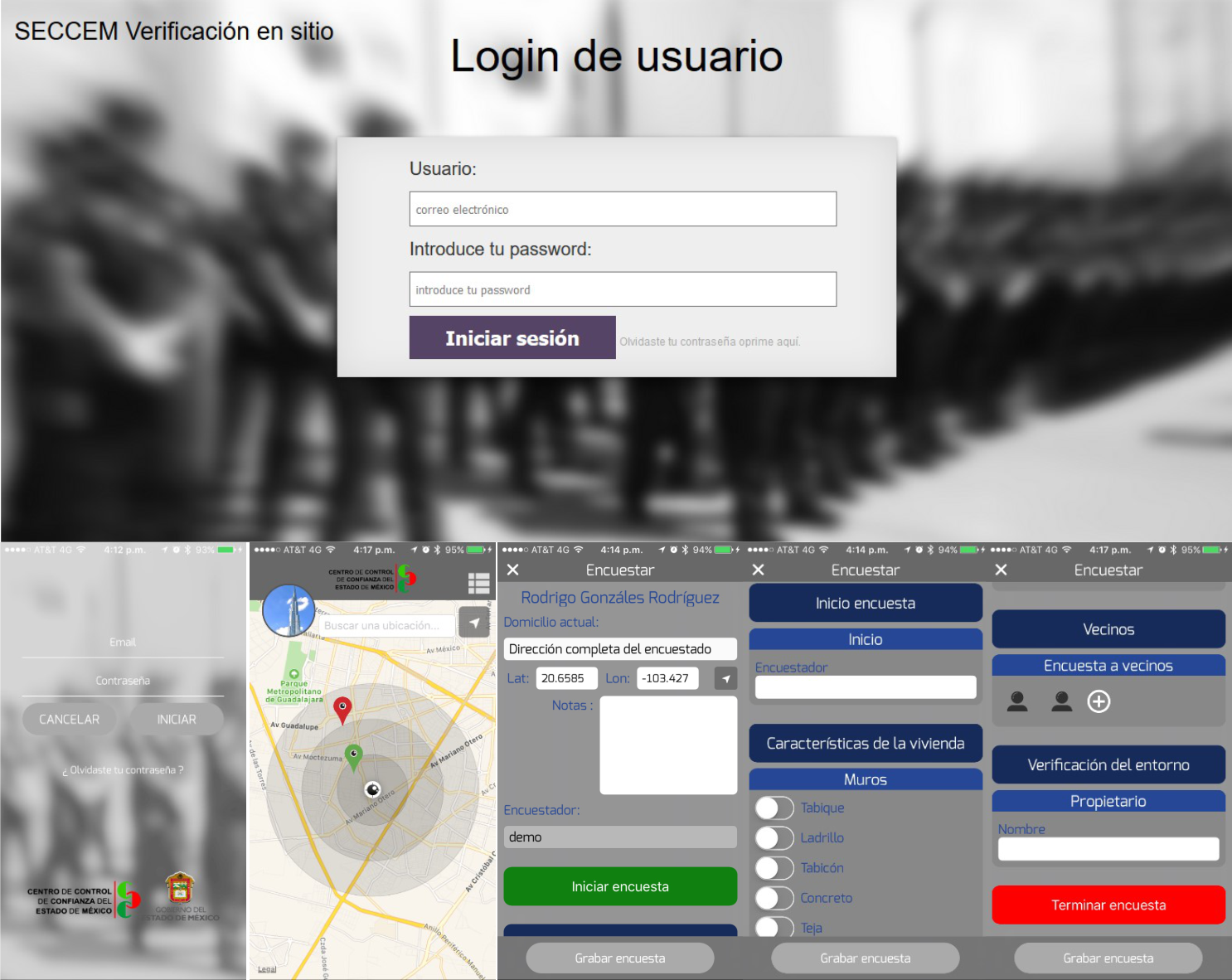Collapse the Inicio encuesta section header
The image size is (1232, 980).
[x=865, y=604]
